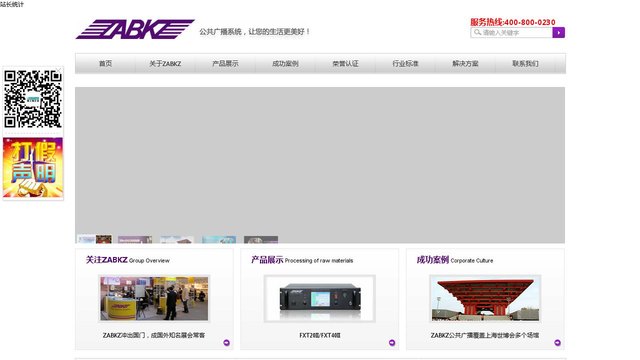Open the 解决方案 menu item
The width and height of the screenshot is (640, 360).
coord(465,64)
